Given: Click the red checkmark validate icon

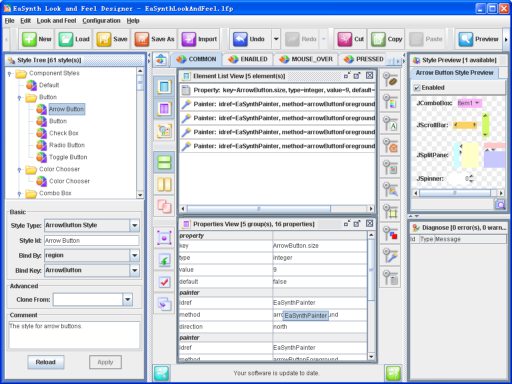Looking at the screenshot, I should pos(164,282).
